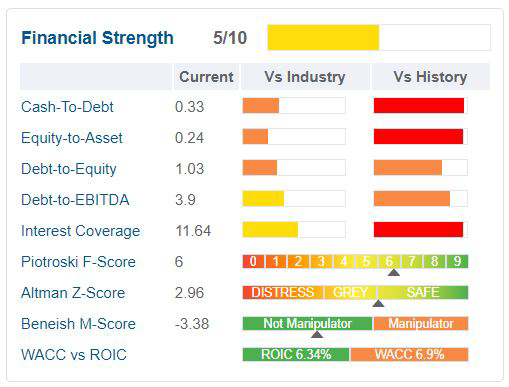Click the Beneish M-Score marker triangle

pos(317,334)
